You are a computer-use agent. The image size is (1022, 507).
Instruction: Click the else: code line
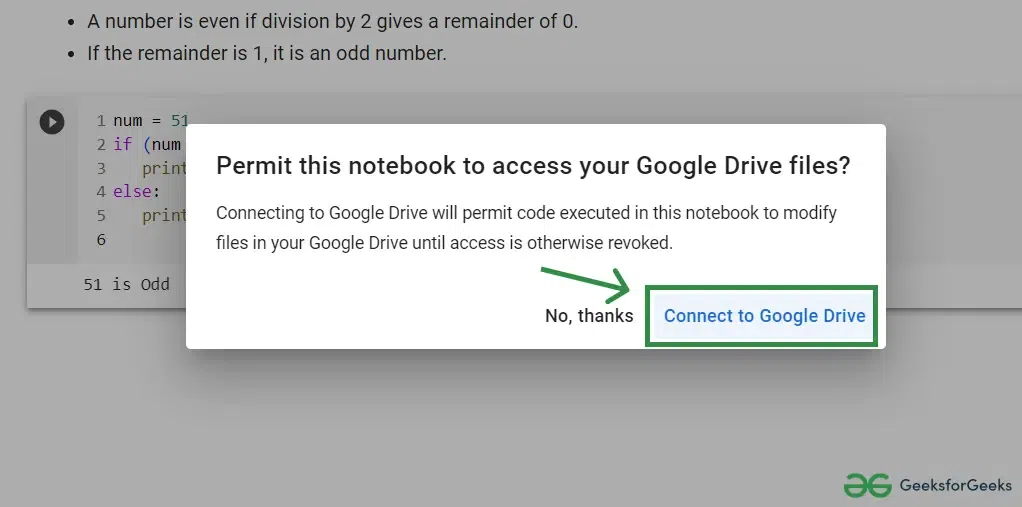tap(136, 192)
